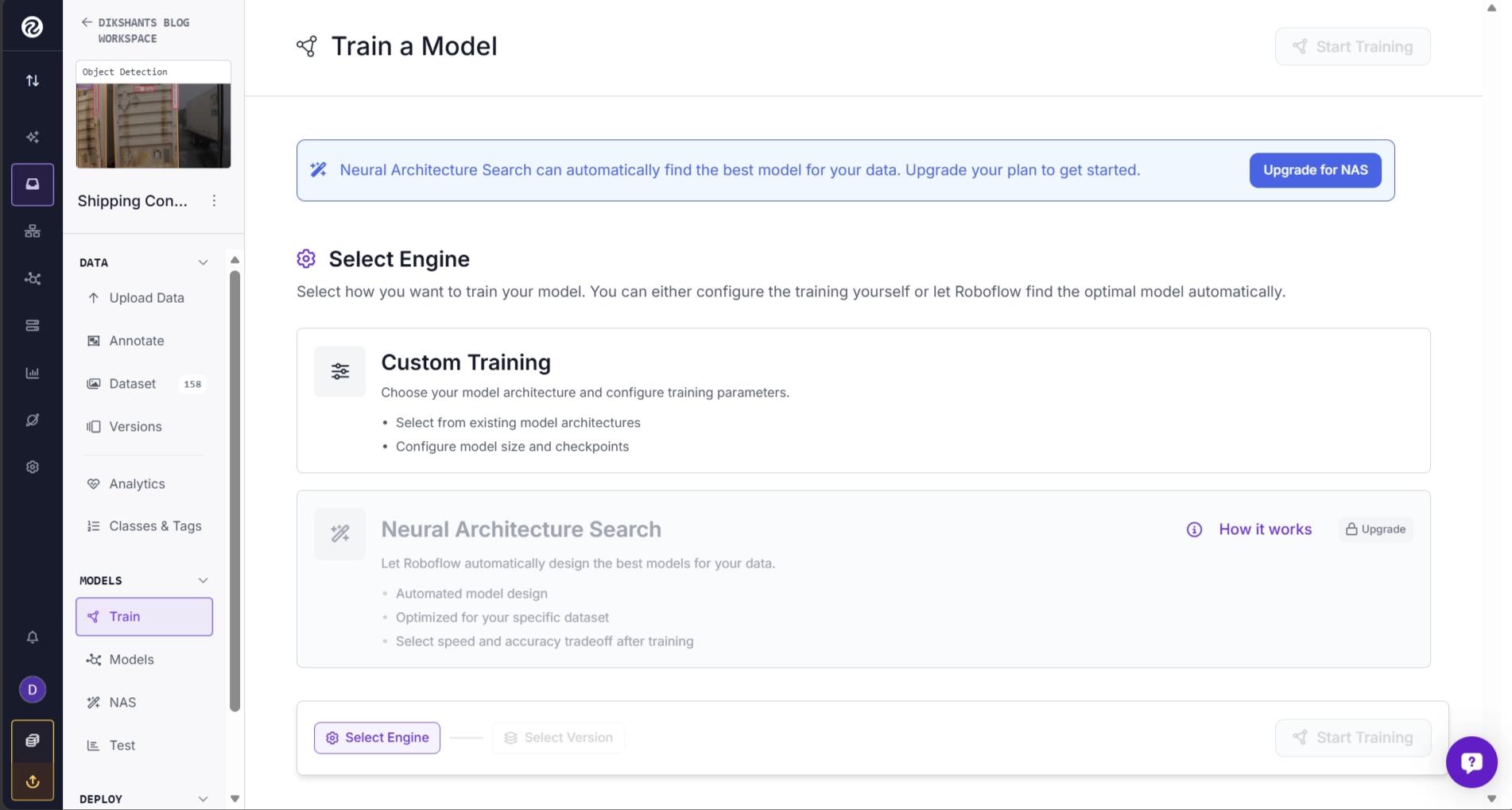Select Train in sidebar
The width and height of the screenshot is (1512, 810).
144,616
